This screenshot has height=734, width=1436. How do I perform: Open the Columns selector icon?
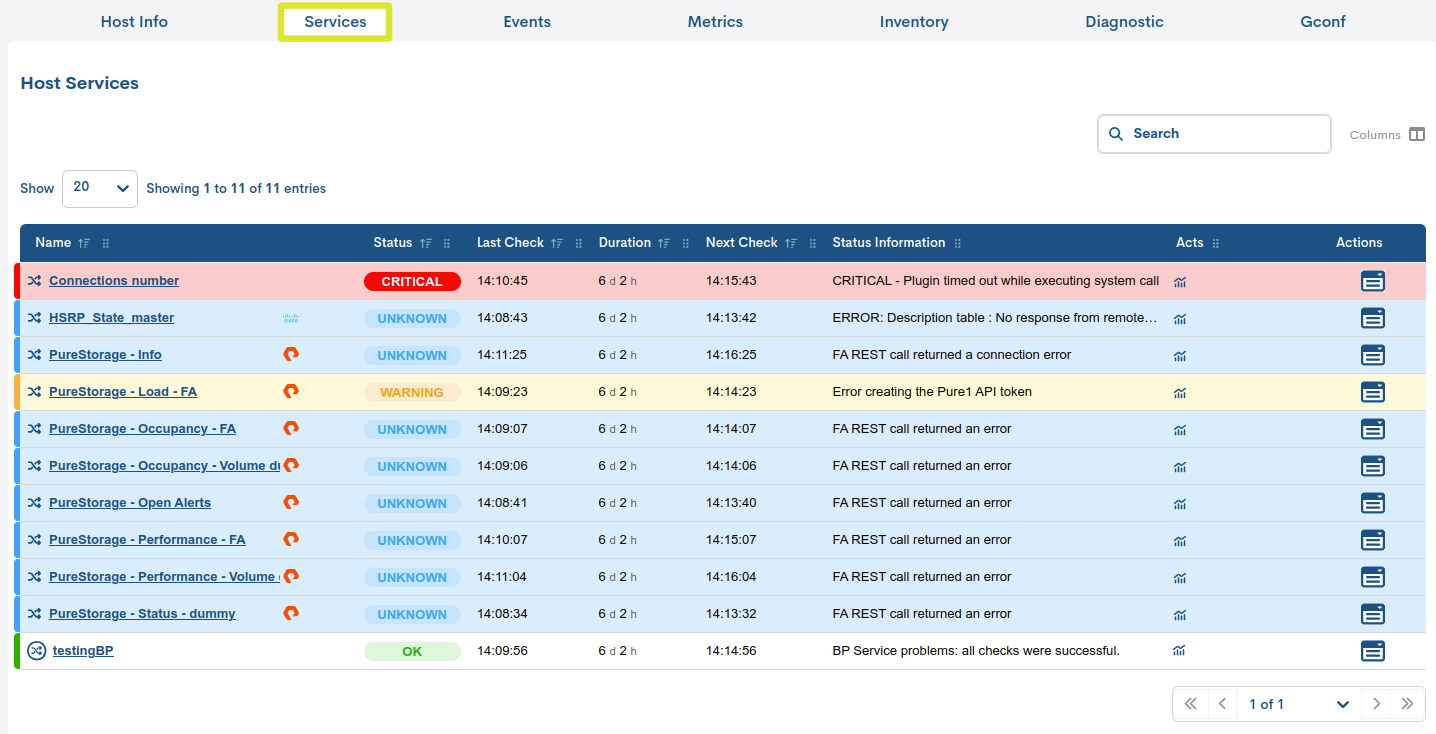(1417, 133)
